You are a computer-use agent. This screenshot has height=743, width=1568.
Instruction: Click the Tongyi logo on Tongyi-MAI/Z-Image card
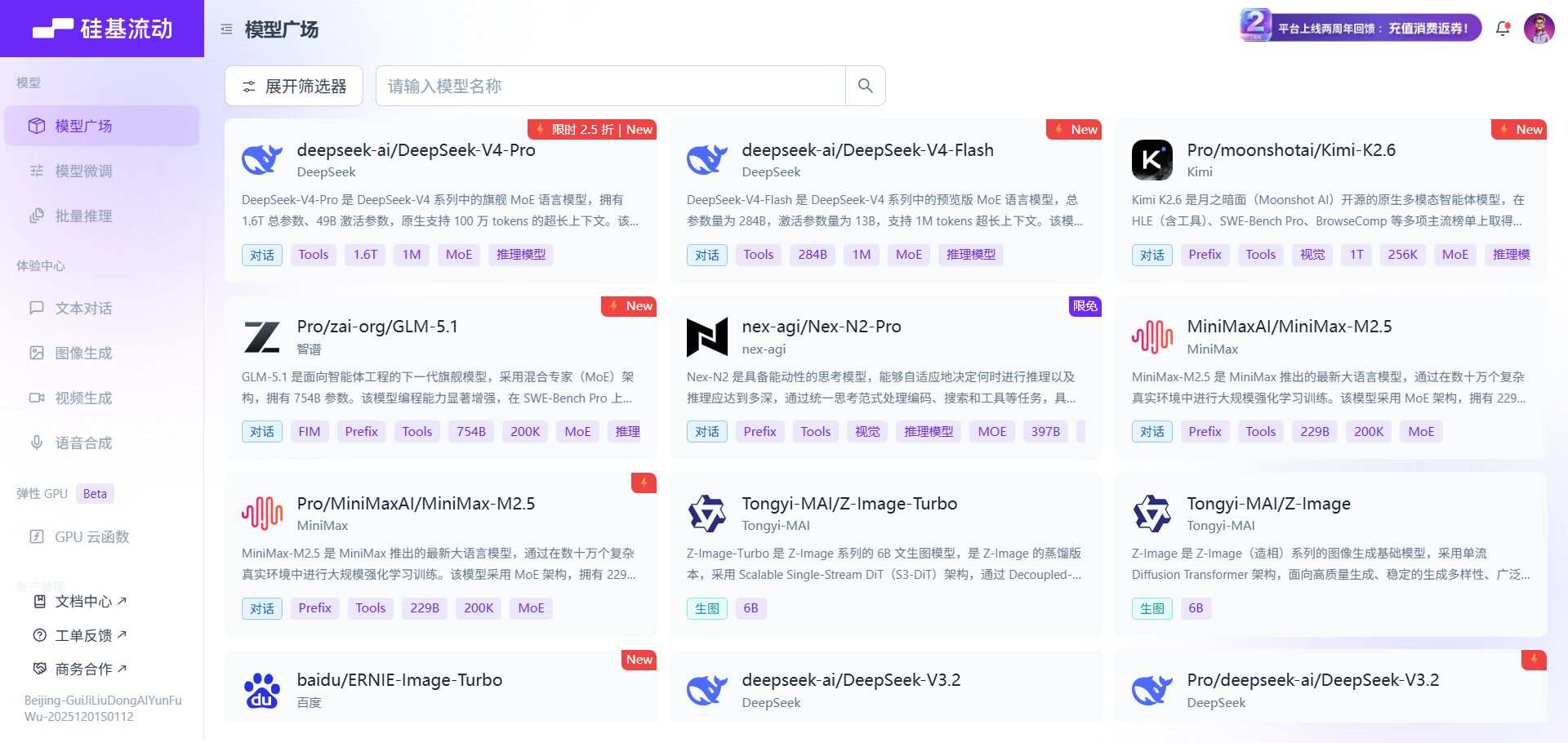[x=1152, y=514]
